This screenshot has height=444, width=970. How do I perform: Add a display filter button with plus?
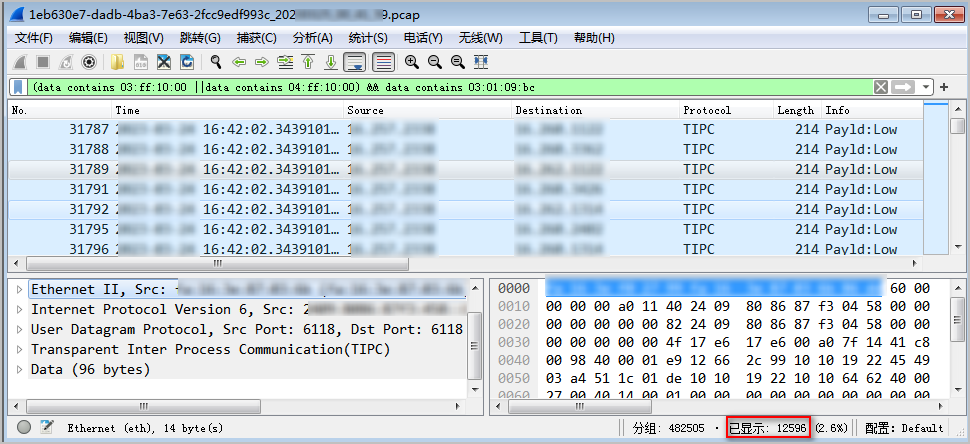[x=944, y=87]
